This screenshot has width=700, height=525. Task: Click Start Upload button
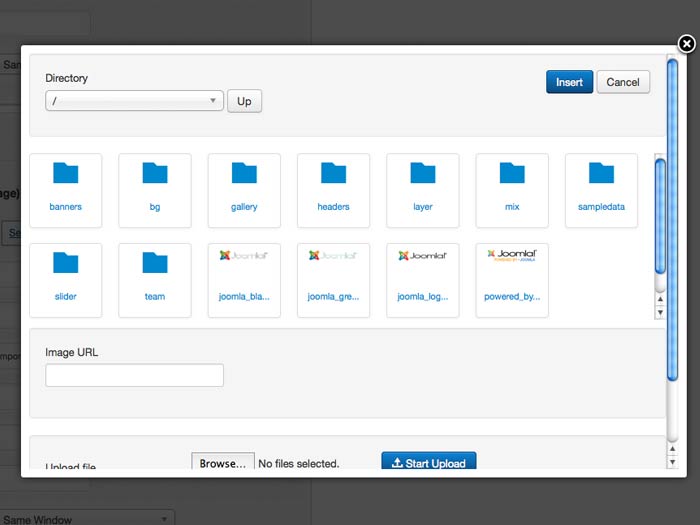point(428,463)
